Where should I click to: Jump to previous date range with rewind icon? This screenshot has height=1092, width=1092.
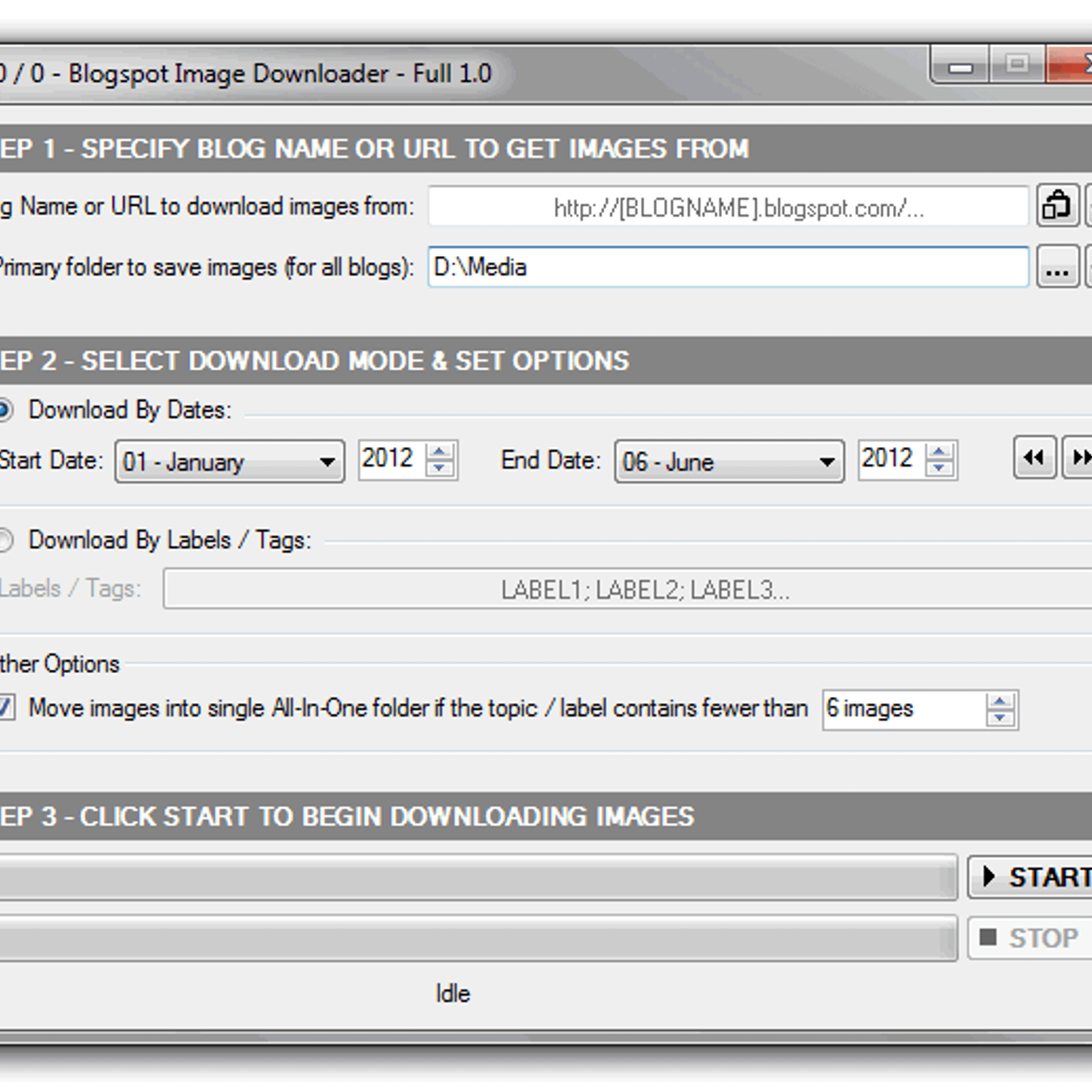coord(1035,457)
